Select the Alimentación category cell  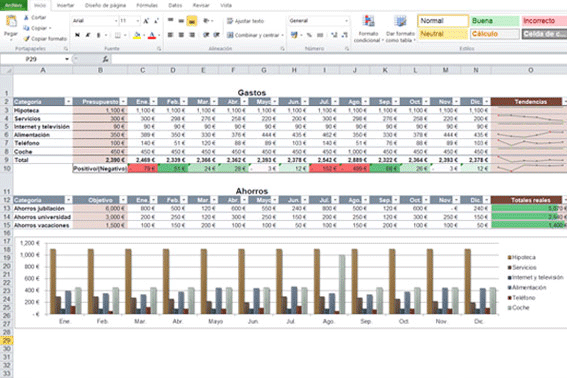point(43,135)
